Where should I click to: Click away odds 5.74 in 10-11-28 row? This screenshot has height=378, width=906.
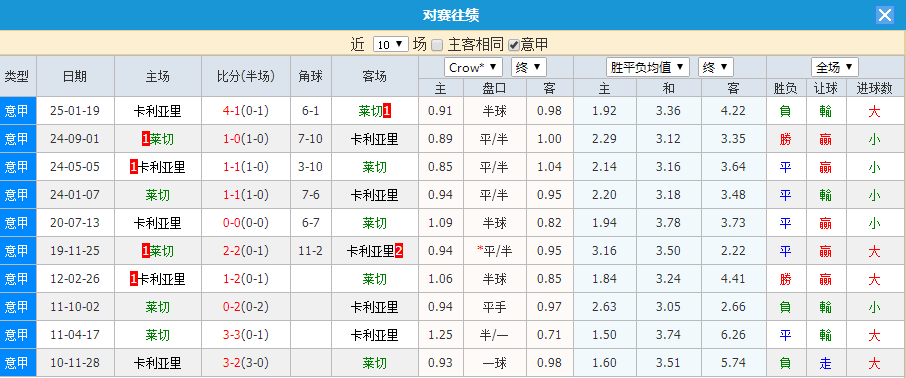click(x=733, y=364)
